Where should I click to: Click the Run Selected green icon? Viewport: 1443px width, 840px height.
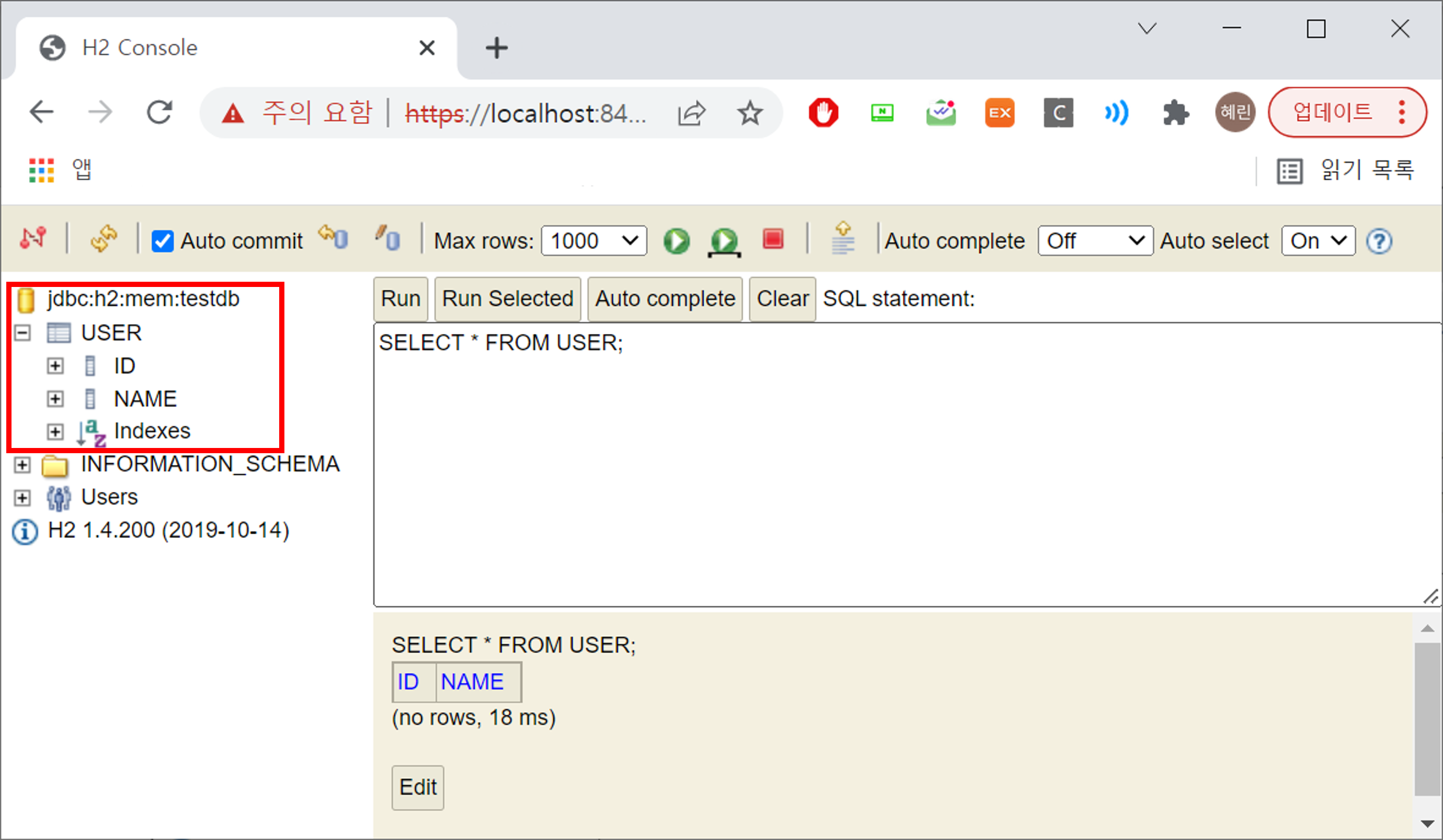point(724,241)
